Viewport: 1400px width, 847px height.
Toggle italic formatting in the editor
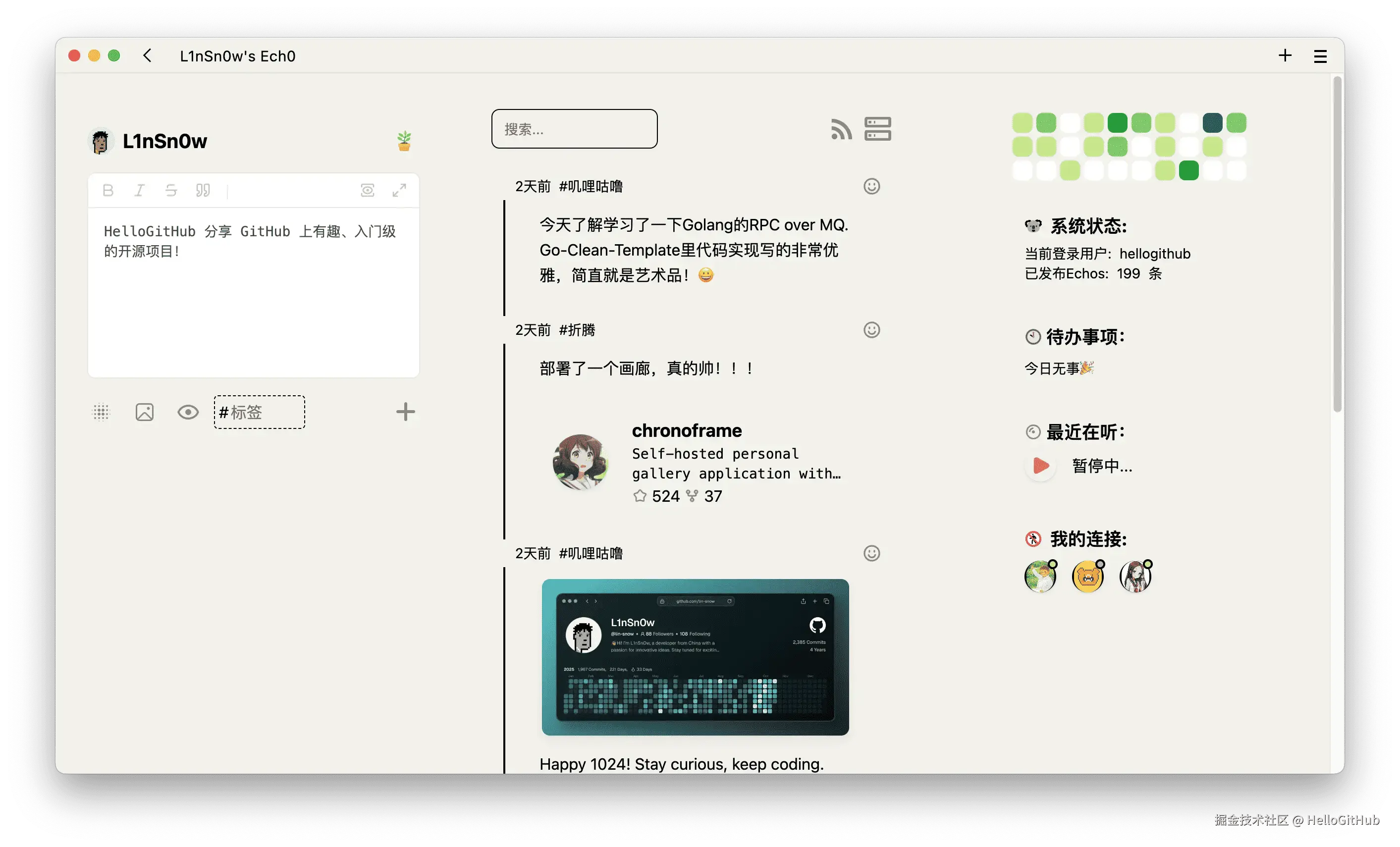pos(139,190)
